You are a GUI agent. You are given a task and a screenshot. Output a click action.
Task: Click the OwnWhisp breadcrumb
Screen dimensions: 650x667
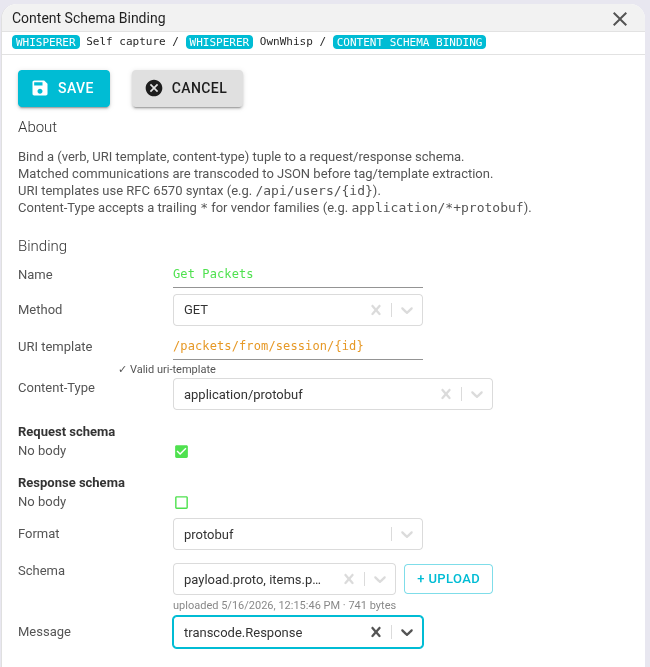pyautogui.click(x=286, y=42)
